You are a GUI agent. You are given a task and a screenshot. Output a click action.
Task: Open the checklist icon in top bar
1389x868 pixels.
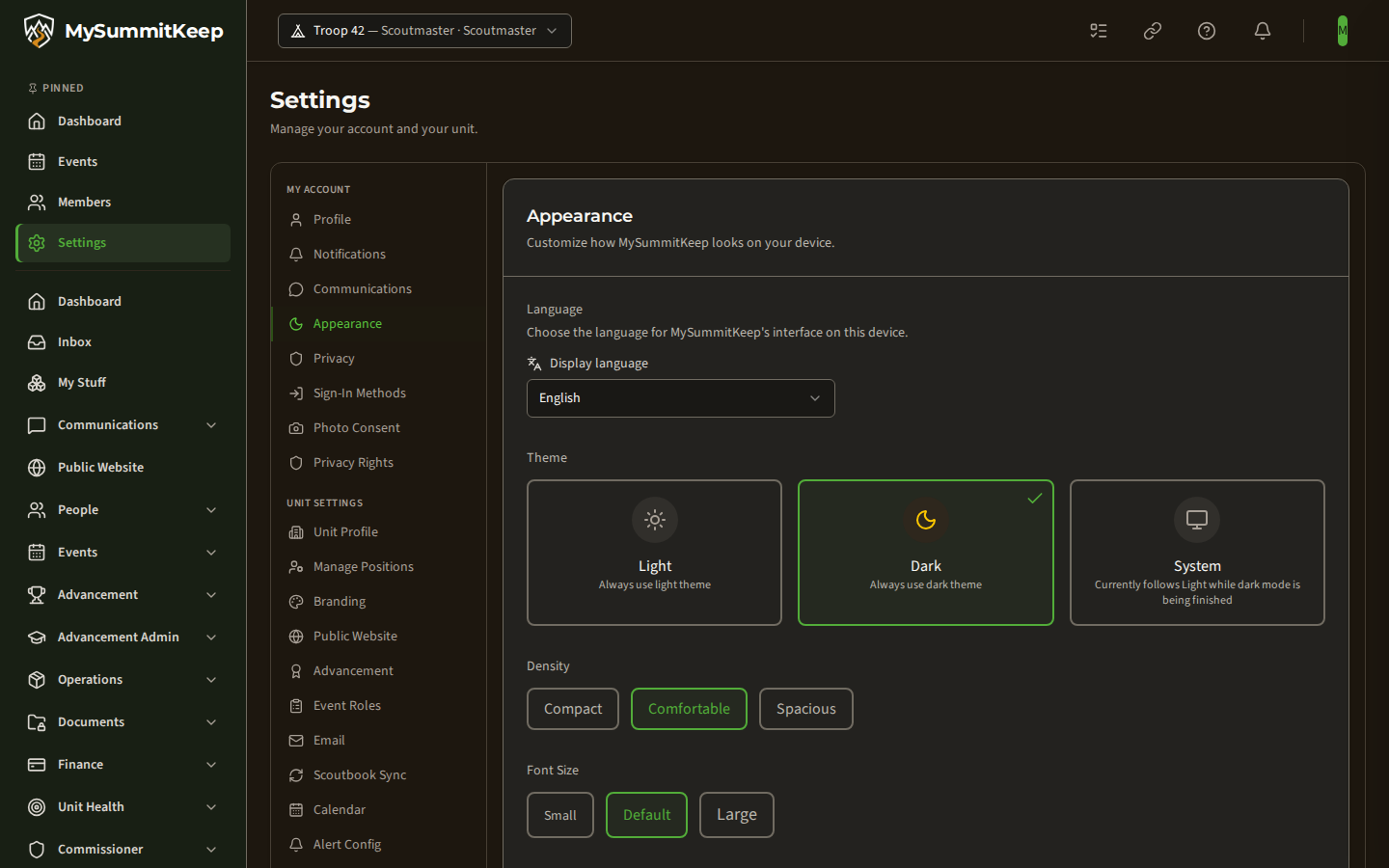(x=1099, y=31)
